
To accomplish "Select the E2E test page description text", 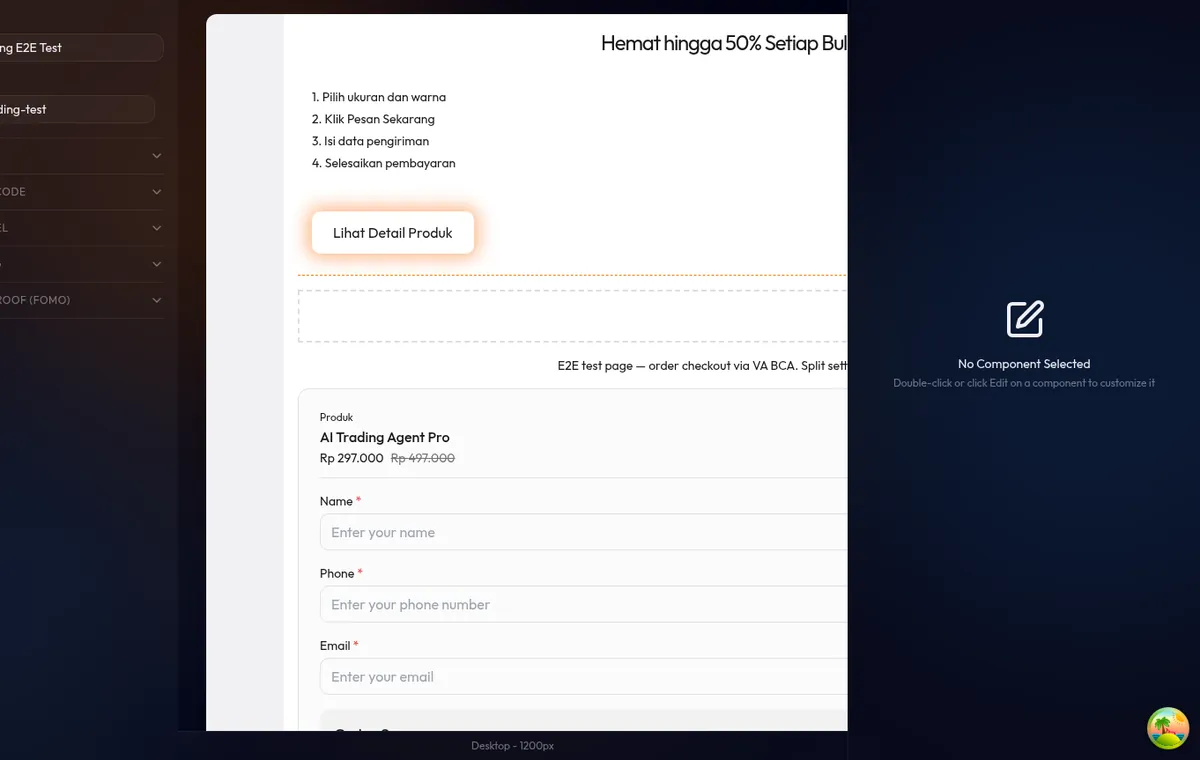I will [702, 366].
